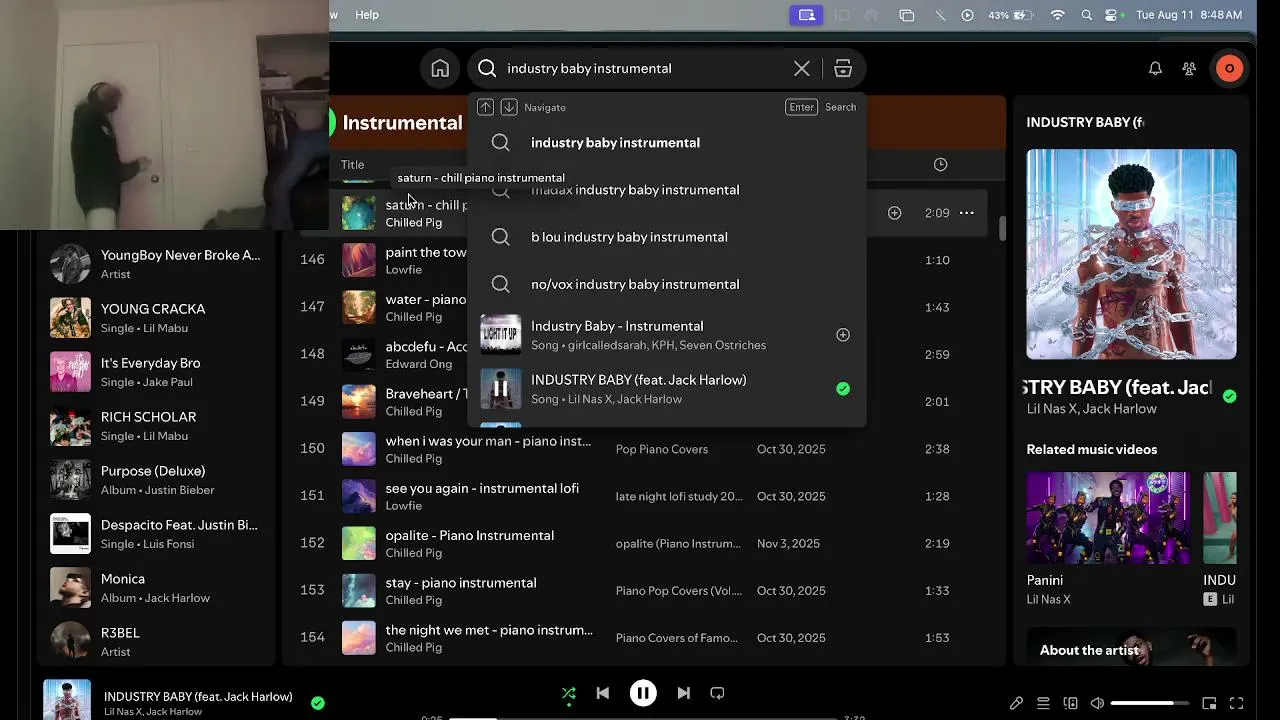The width and height of the screenshot is (1280, 720).
Task: Go to Spotify Home
Action: click(440, 69)
